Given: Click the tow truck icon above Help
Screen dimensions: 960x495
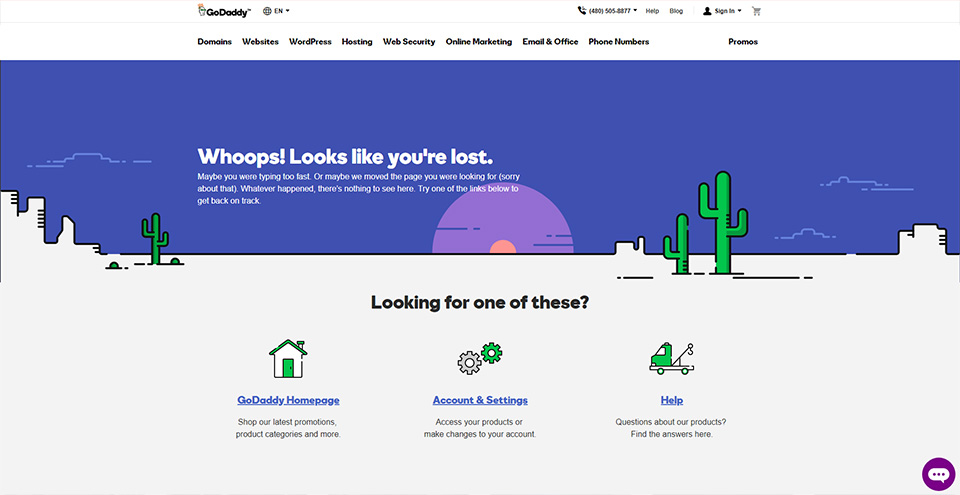Looking at the screenshot, I should (672, 359).
